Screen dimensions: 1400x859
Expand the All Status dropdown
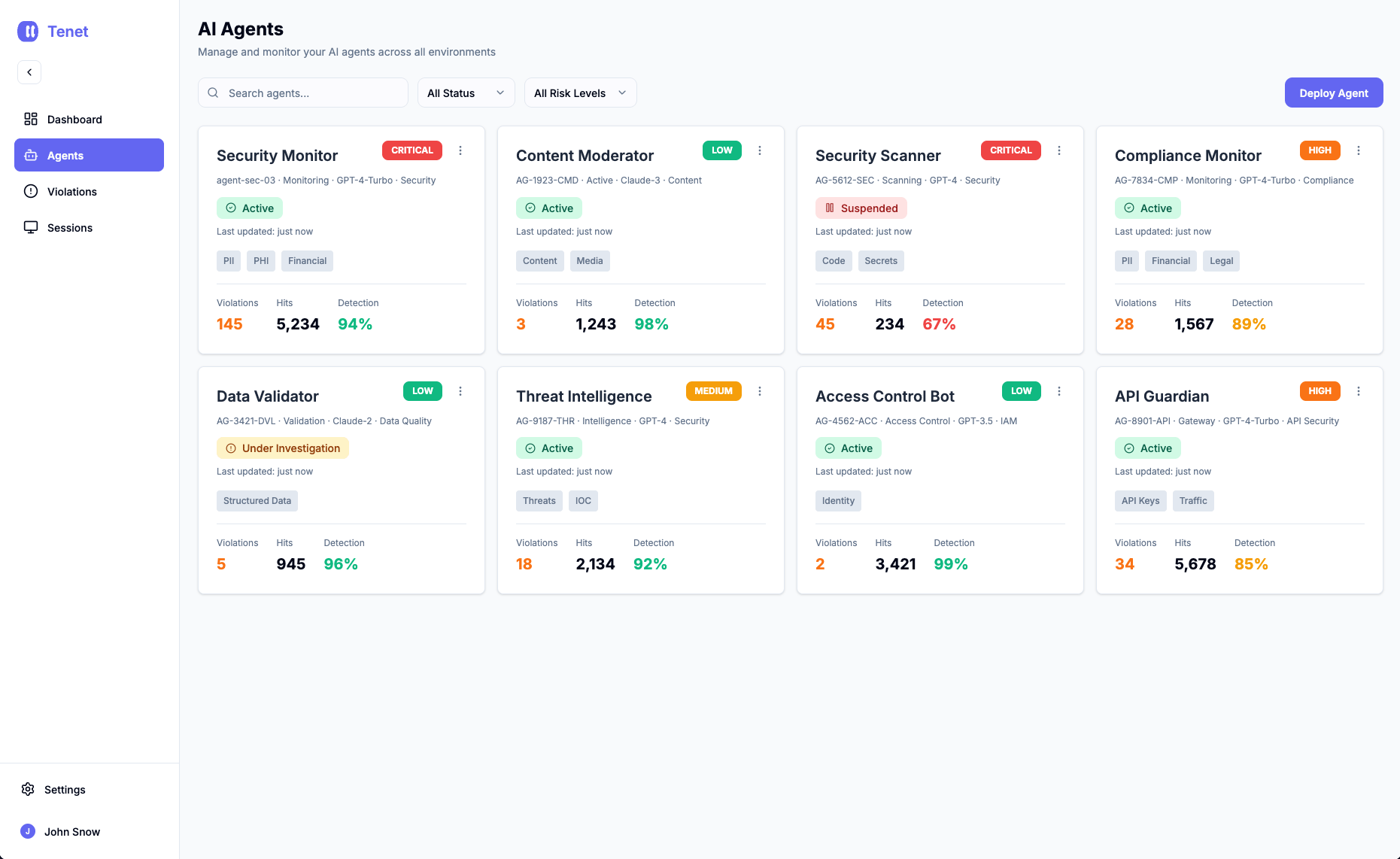(466, 93)
